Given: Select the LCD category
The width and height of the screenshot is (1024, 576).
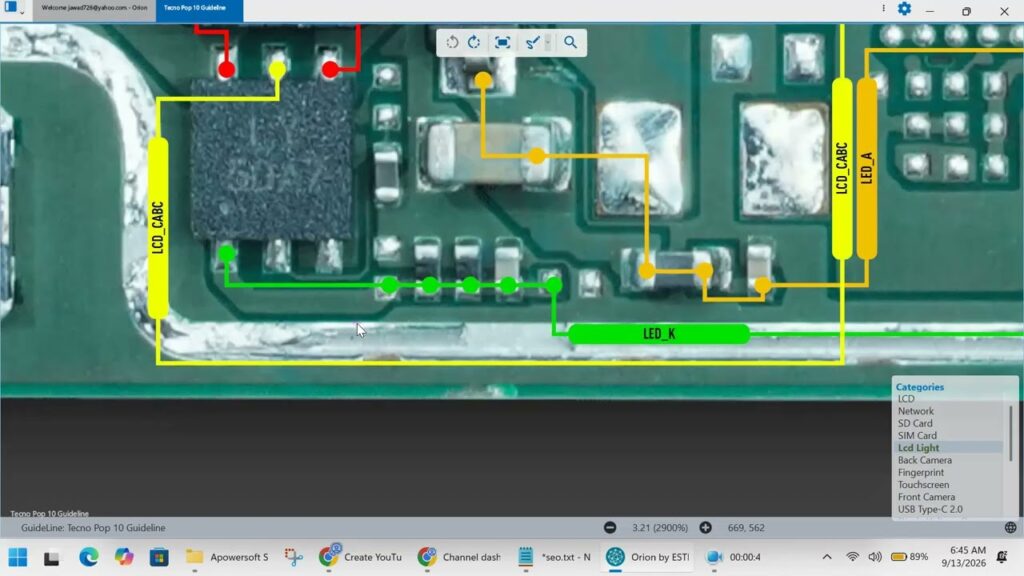Looking at the screenshot, I should (x=906, y=398).
